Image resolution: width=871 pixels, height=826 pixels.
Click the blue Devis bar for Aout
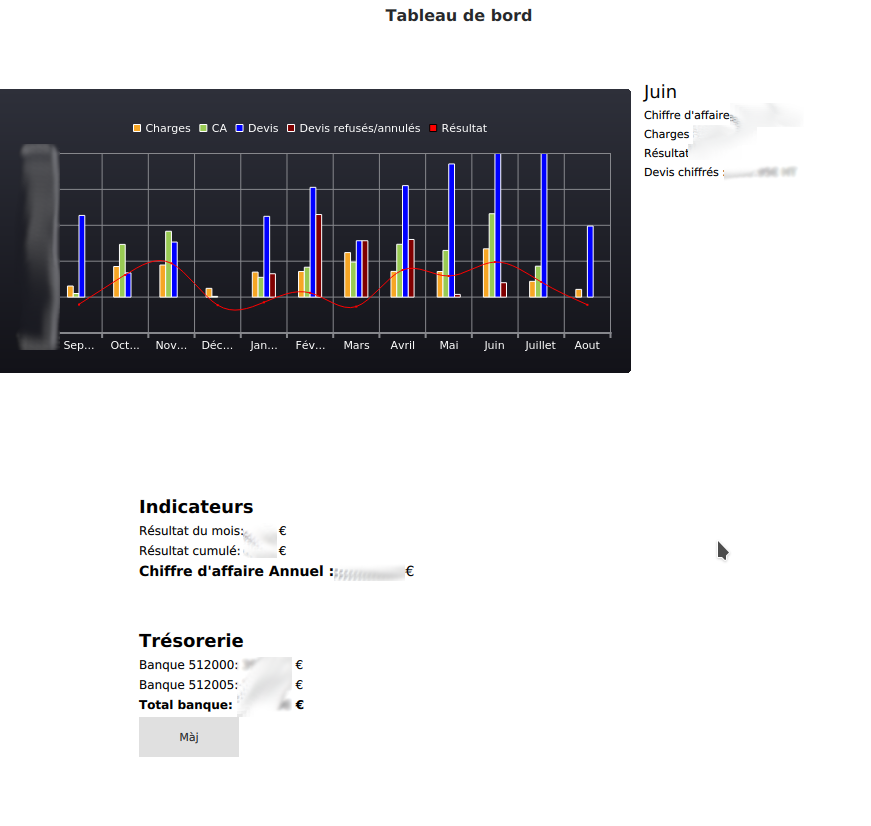[590, 261]
